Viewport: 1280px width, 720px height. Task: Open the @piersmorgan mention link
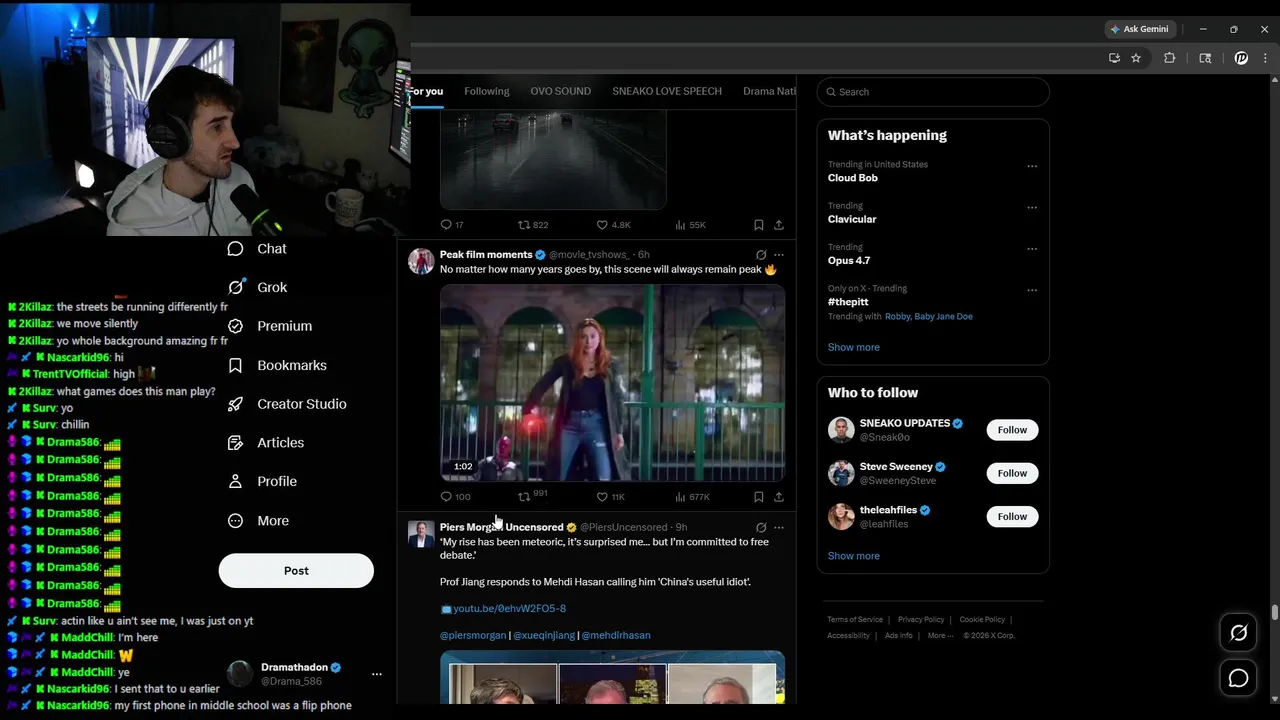[473, 635]
